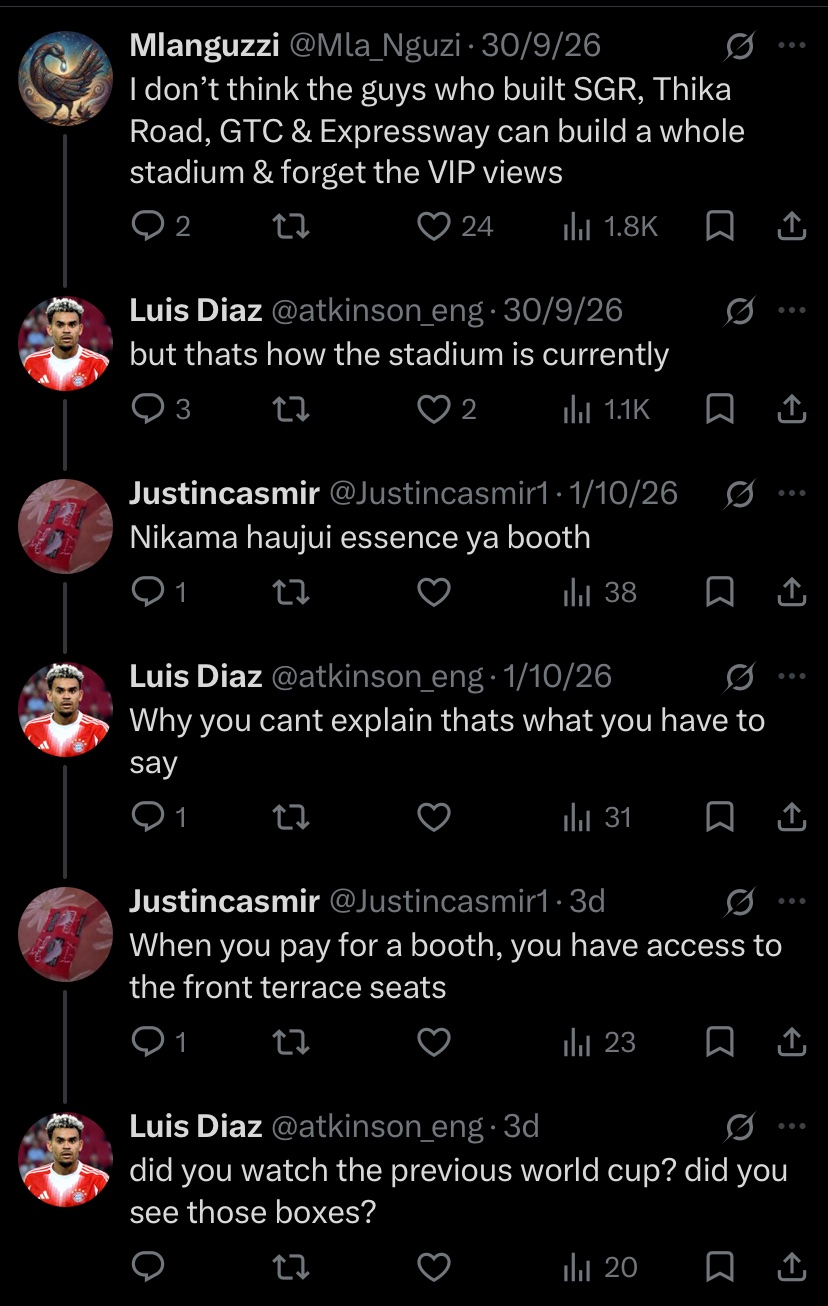828x1306 pixels.
Task: Open the @atkinson_eng profile from first Luis Diaz tweet
Action: [377, 310]
